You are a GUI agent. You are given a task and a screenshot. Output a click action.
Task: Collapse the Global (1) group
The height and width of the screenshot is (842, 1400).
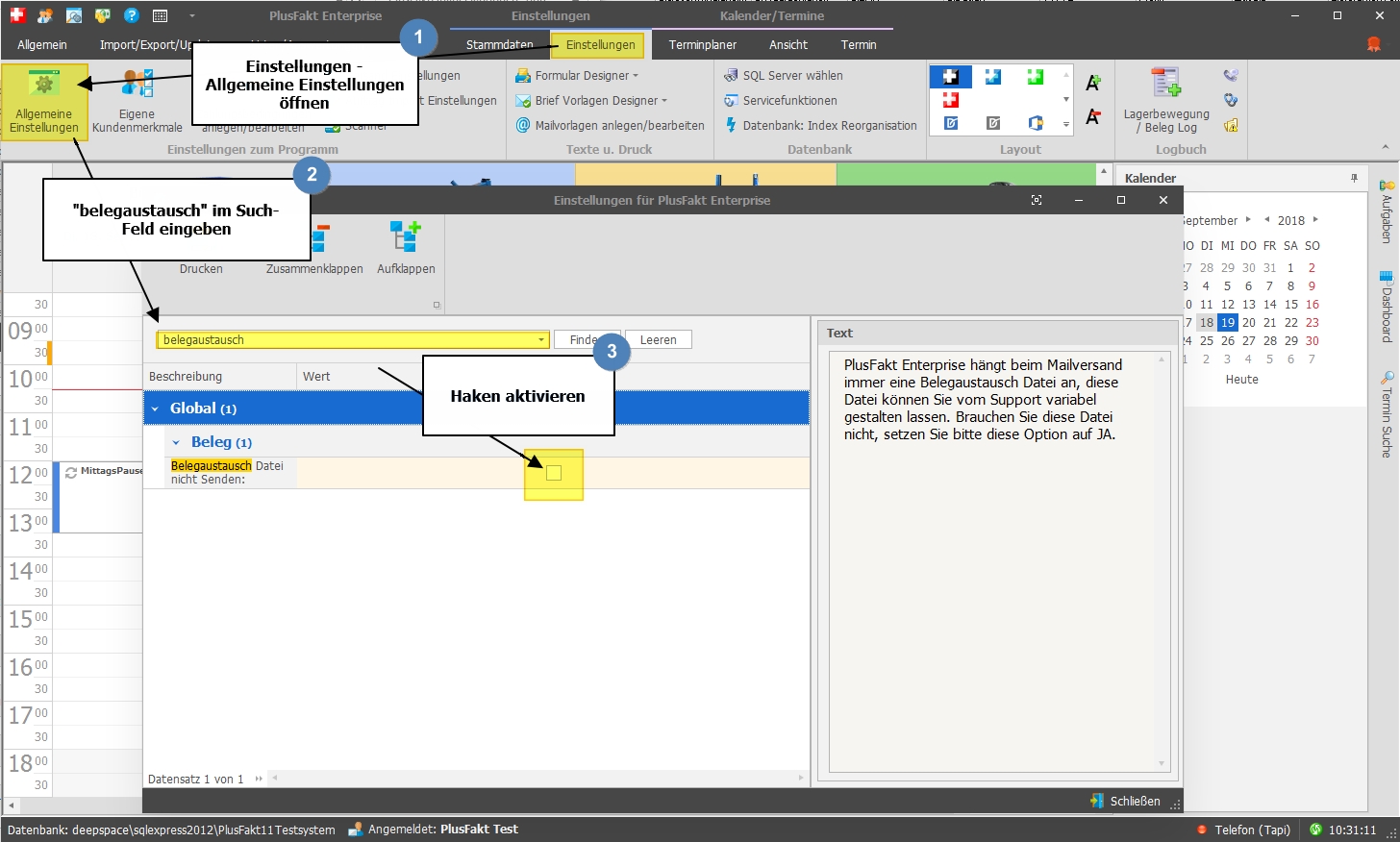[x=155, y=409]
